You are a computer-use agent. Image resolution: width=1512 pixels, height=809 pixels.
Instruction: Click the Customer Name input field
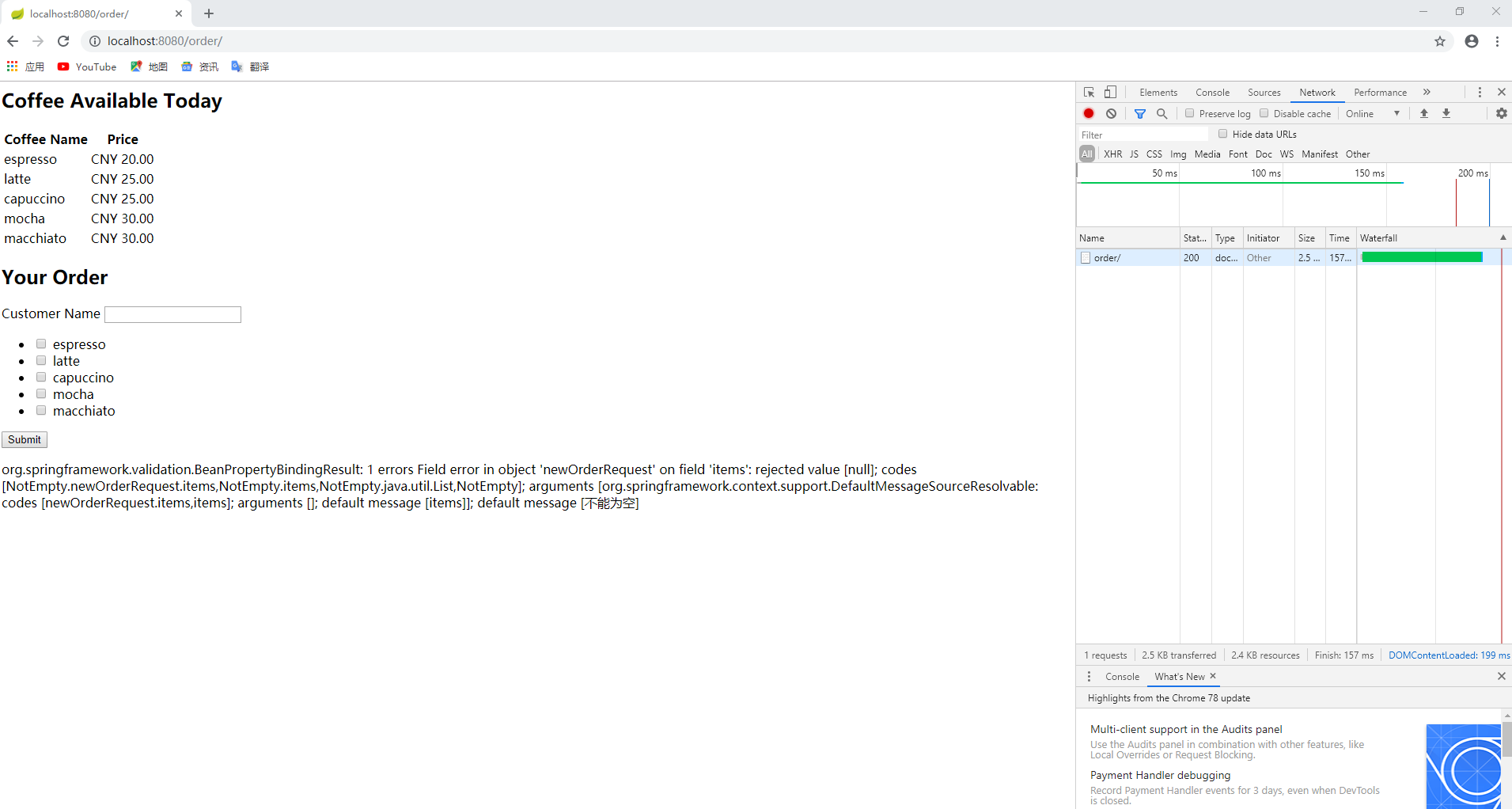(x=172, y=314)
